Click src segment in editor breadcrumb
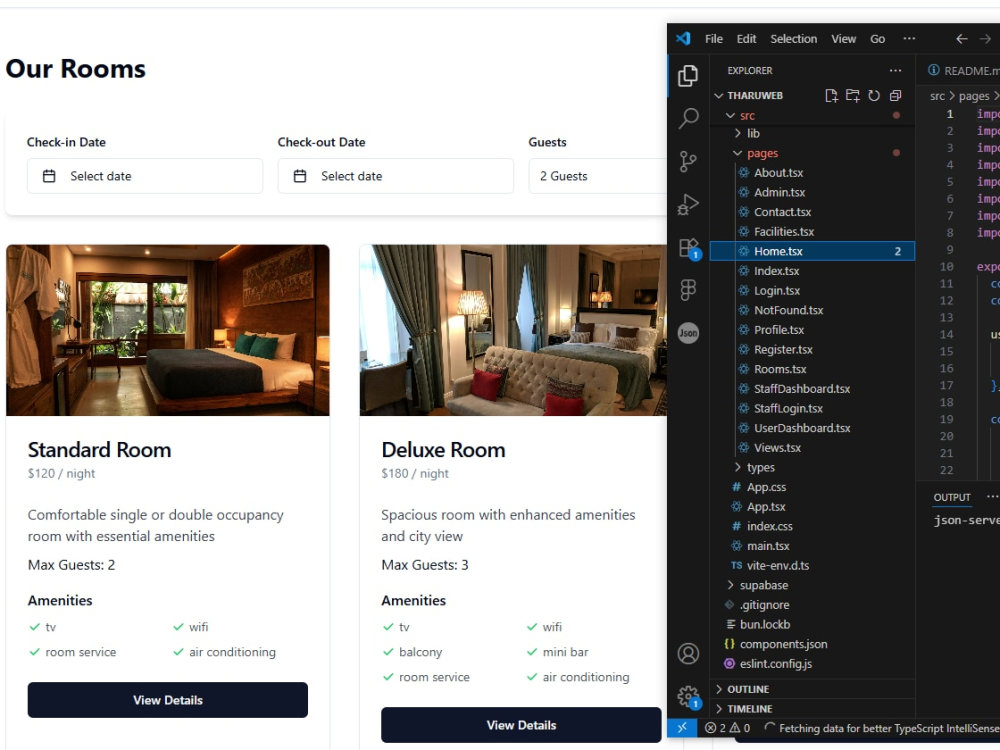Screen dimensions: 1000x750 coord(937,96)
